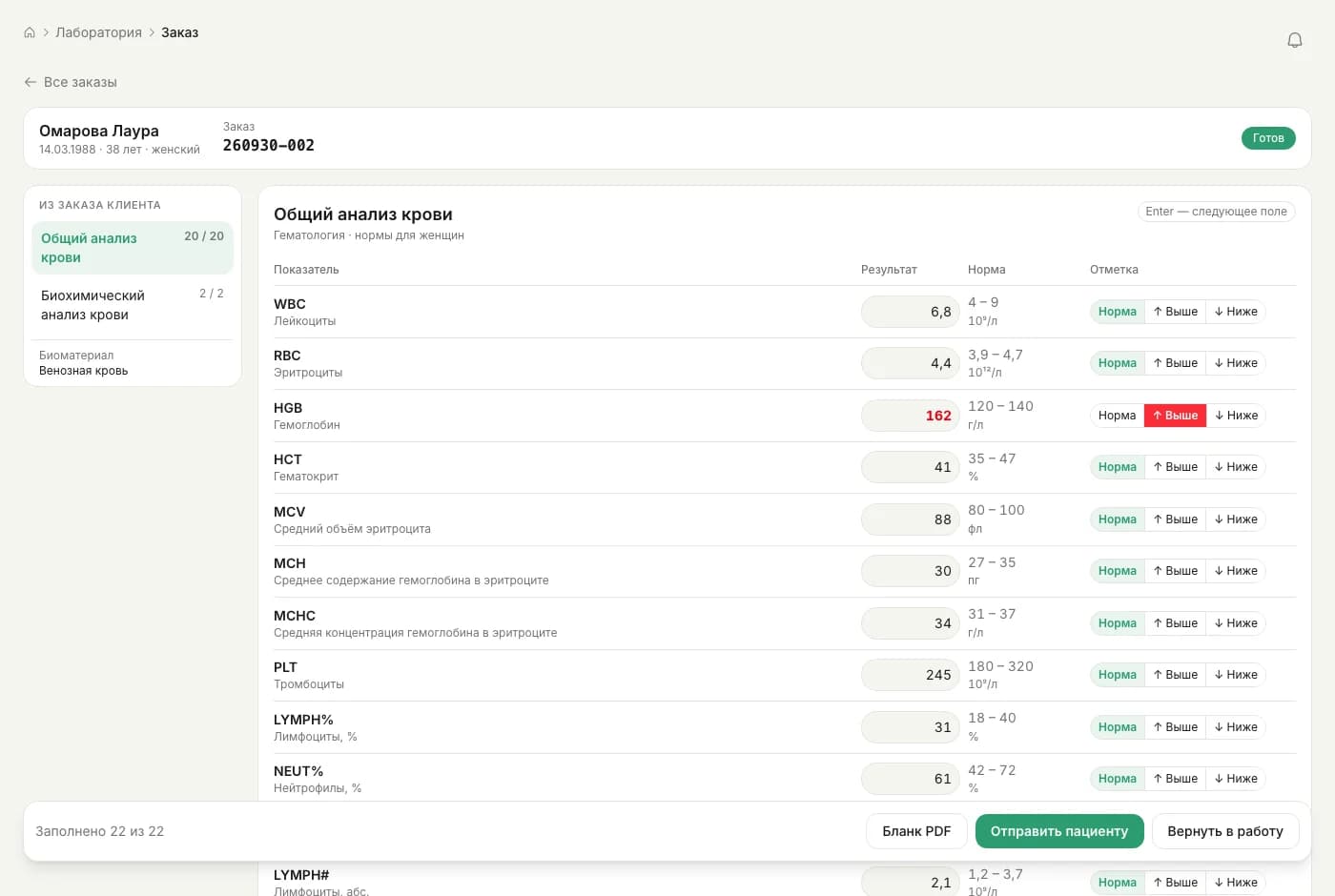
Task: Go back to Все заказы
Action: point(71,82)
